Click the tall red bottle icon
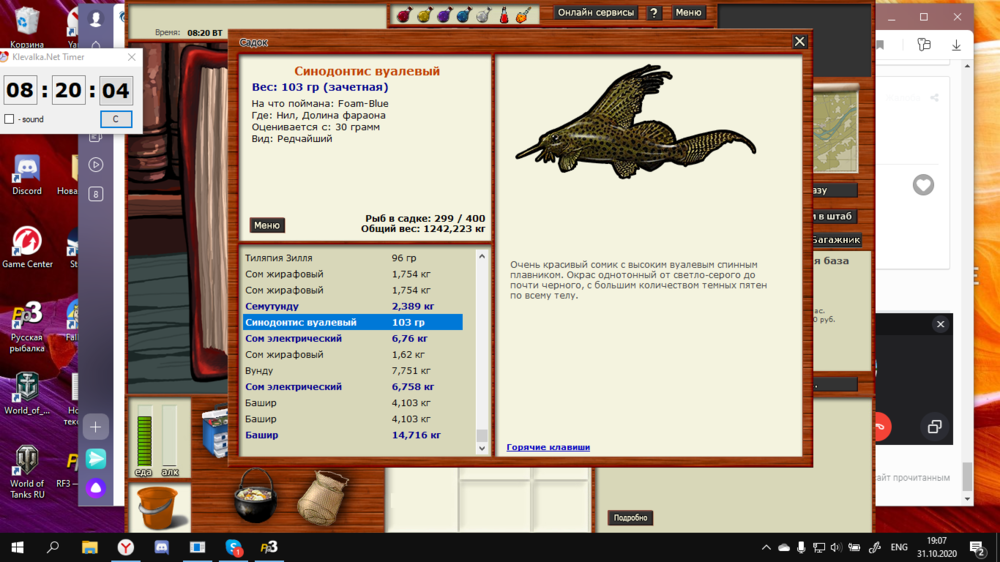Viewport: 1000px width, 562px height. [504, 15]
